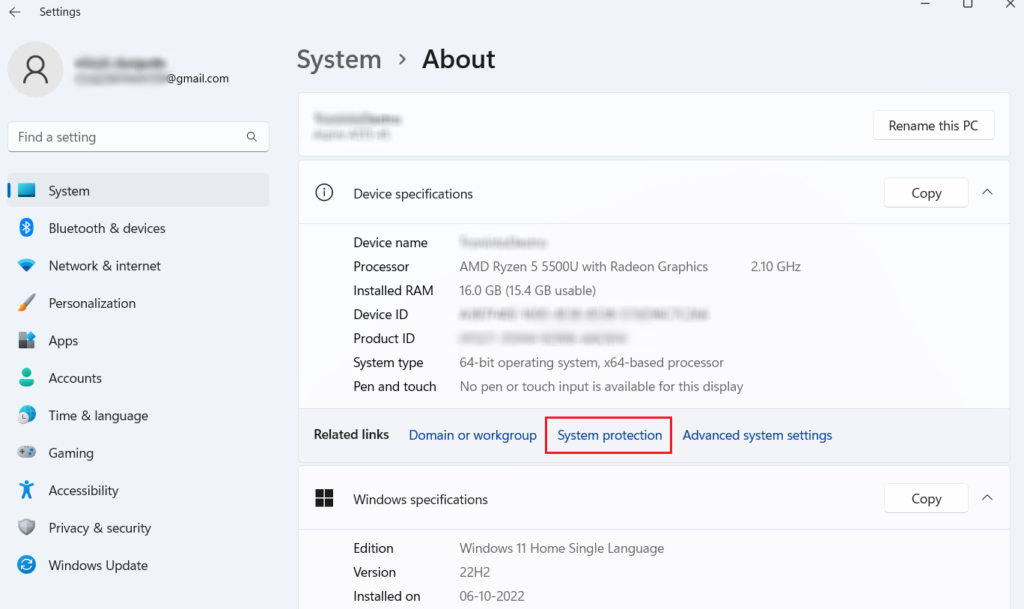Collapse the Windows specifications section chevron
The image size is (1024, 609).
point(987,498)
